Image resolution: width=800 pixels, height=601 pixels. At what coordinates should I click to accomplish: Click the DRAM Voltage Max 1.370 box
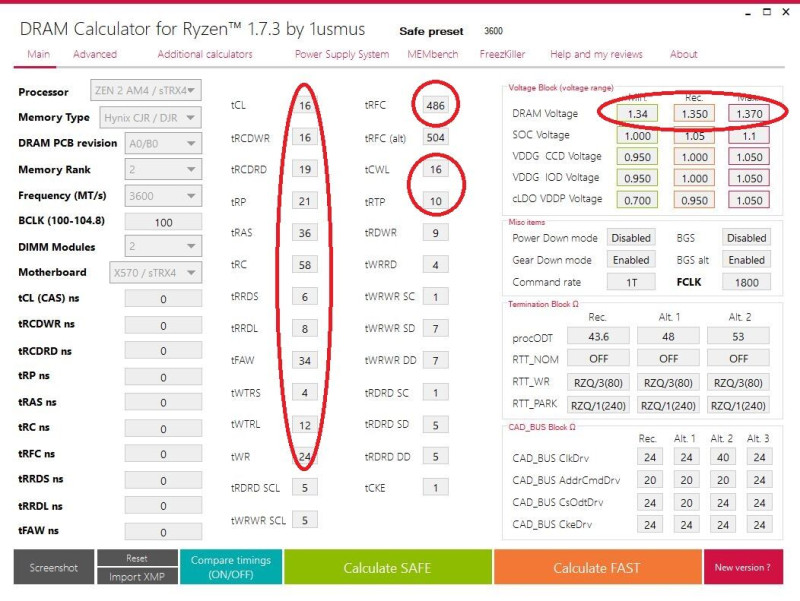tap(749, 114)
